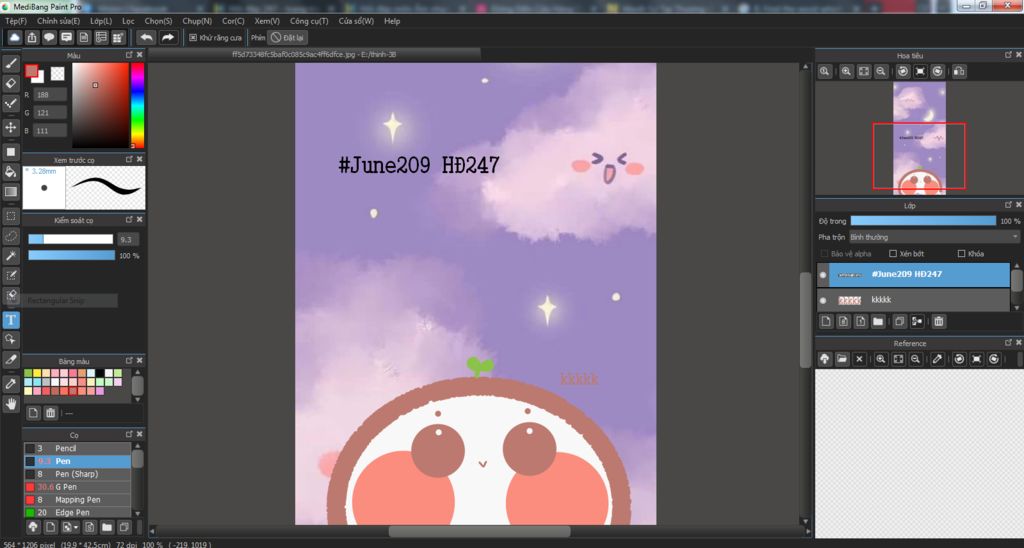Hide the #June209 HĐ247 layer

823,275
